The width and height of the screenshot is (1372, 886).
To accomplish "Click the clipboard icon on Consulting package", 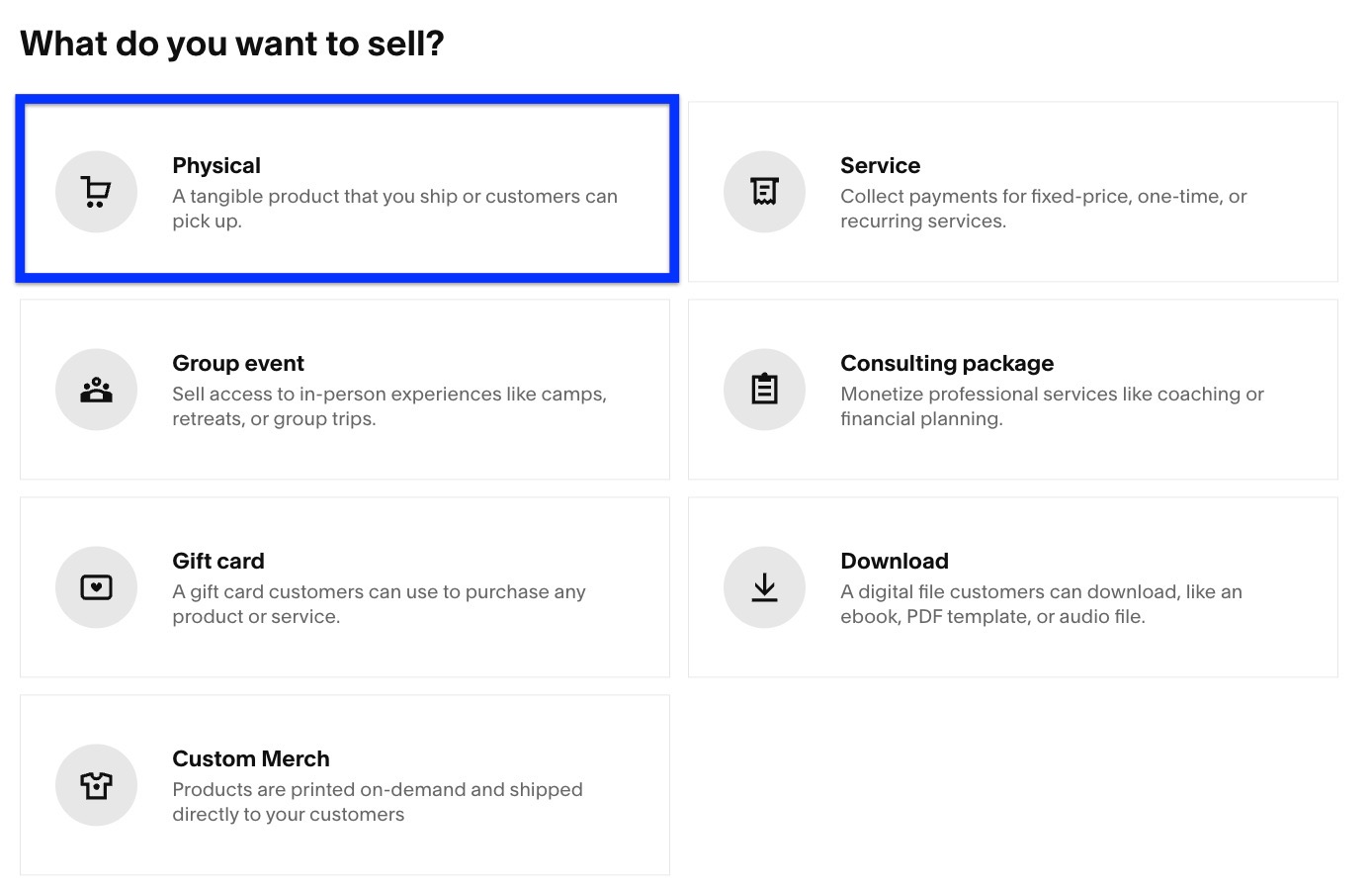I will coord(764,389).
